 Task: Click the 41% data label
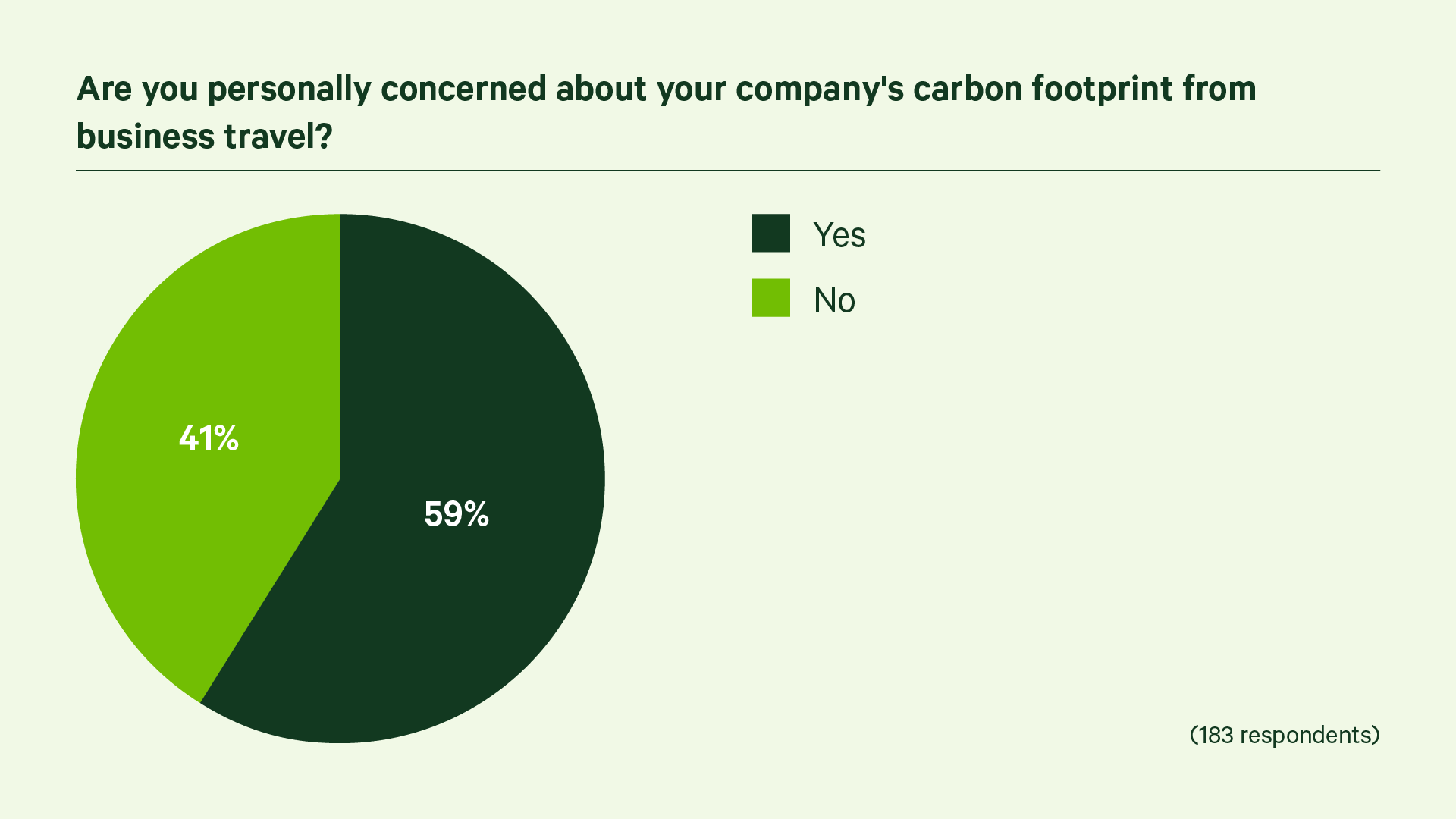209,438
